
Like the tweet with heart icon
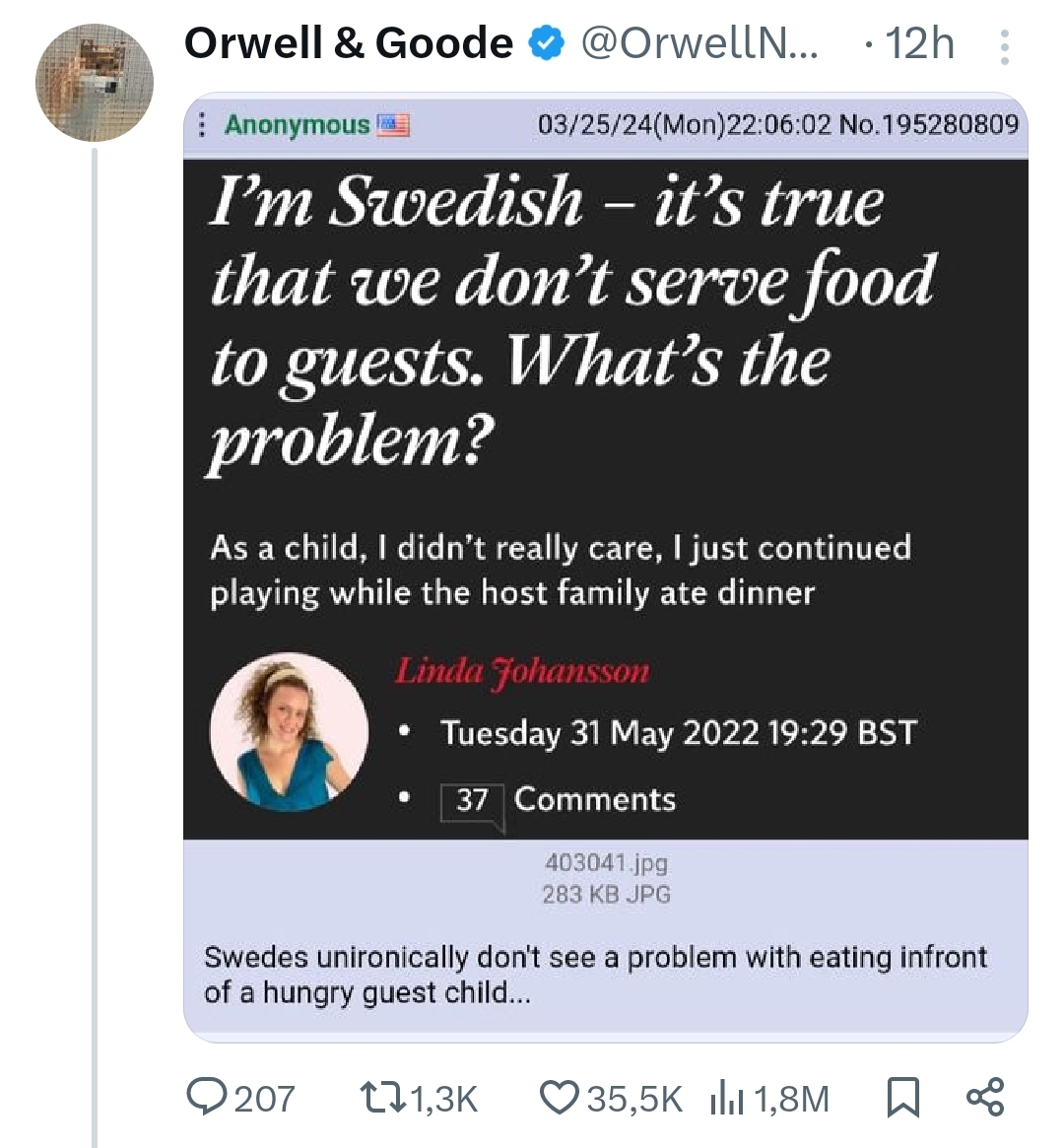[x=560, y=1097]
